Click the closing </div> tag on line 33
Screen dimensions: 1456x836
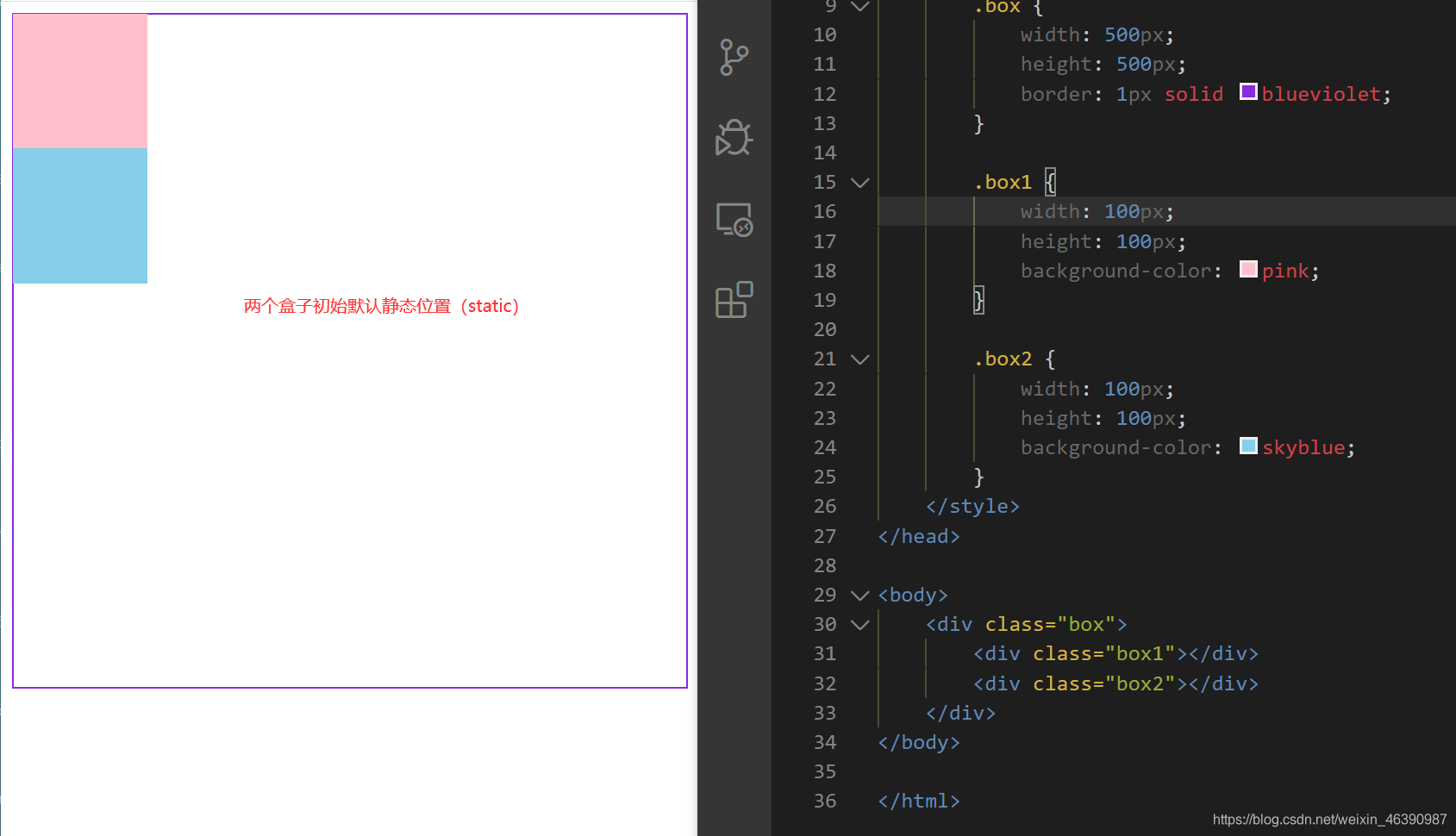(x=960, y=714)
